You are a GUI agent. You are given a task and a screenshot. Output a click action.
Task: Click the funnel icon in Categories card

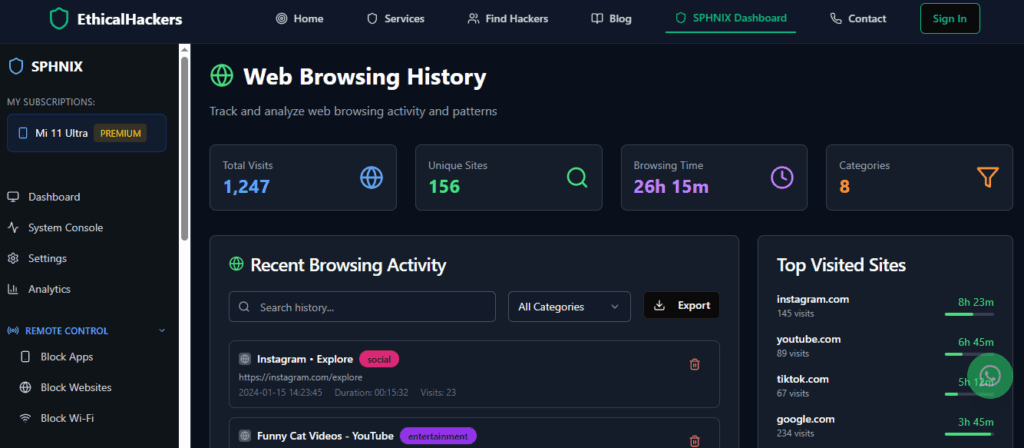tap(988, 177)
